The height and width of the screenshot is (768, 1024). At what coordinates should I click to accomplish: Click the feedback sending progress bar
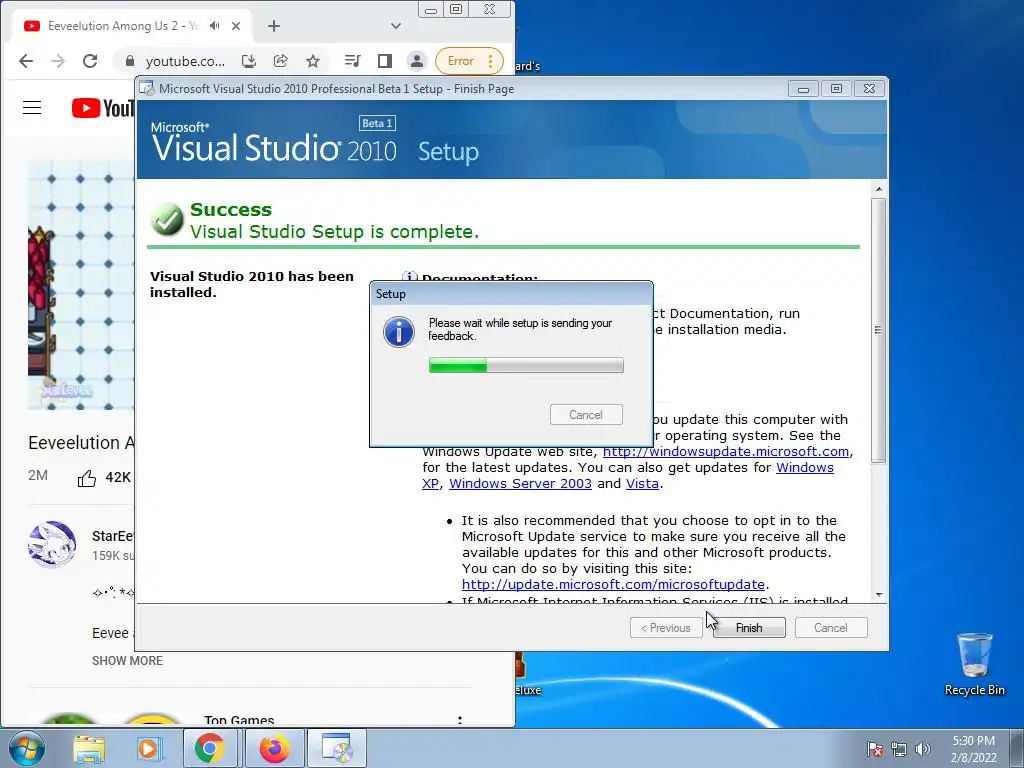coord(526,365)
